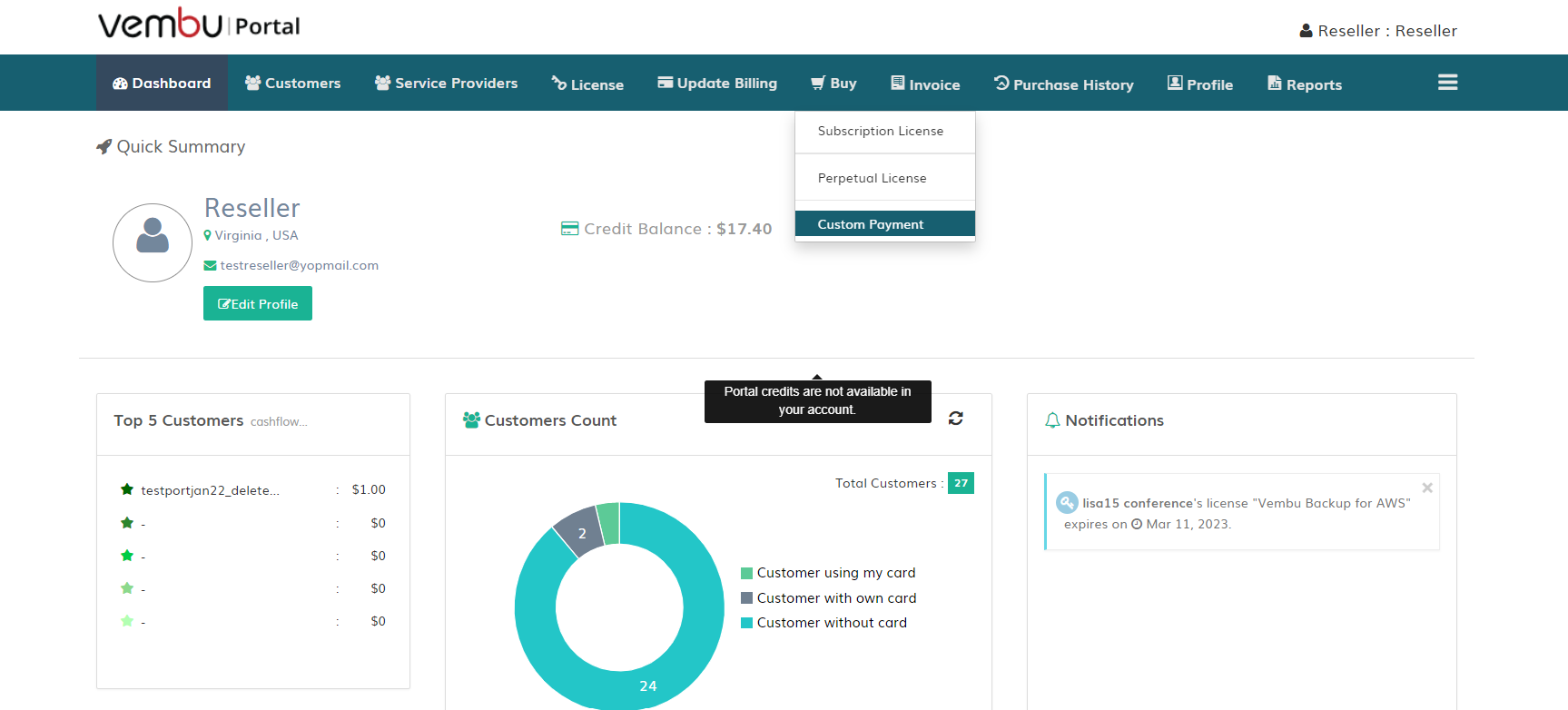Click the Purchase History clock icon
Viewport: 1568px width, 710px height.
coord(1001,83)
